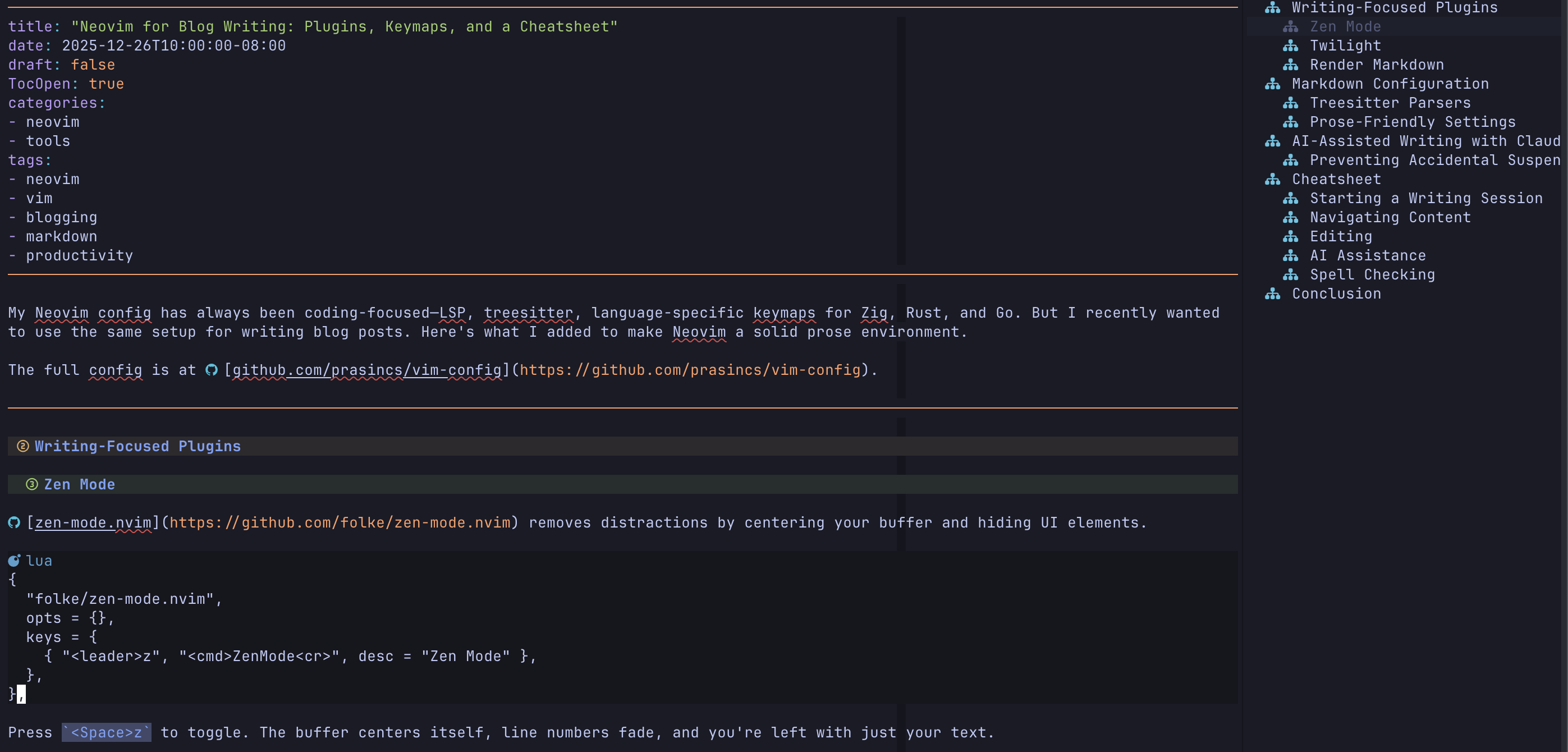This screenshot has height=752, width=1568.
Task: Click the GitHub icon beside the zen-mode.nvim link
Action: coord(13,522)
